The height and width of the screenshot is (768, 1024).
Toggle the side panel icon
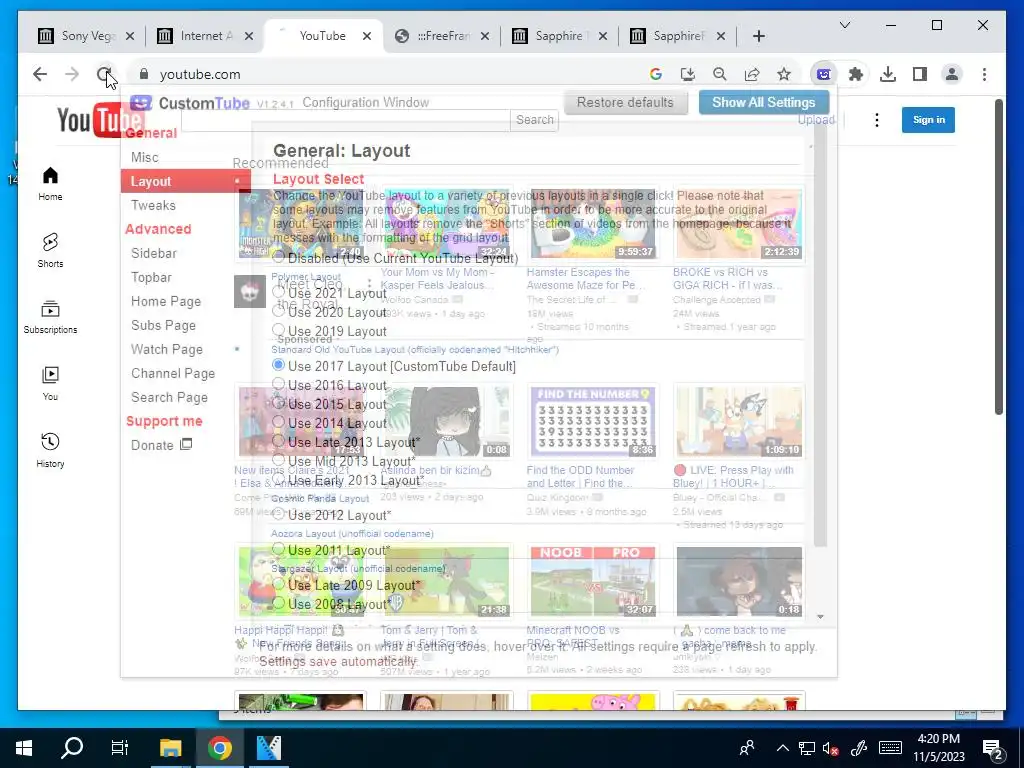click(x=920, y=74)
